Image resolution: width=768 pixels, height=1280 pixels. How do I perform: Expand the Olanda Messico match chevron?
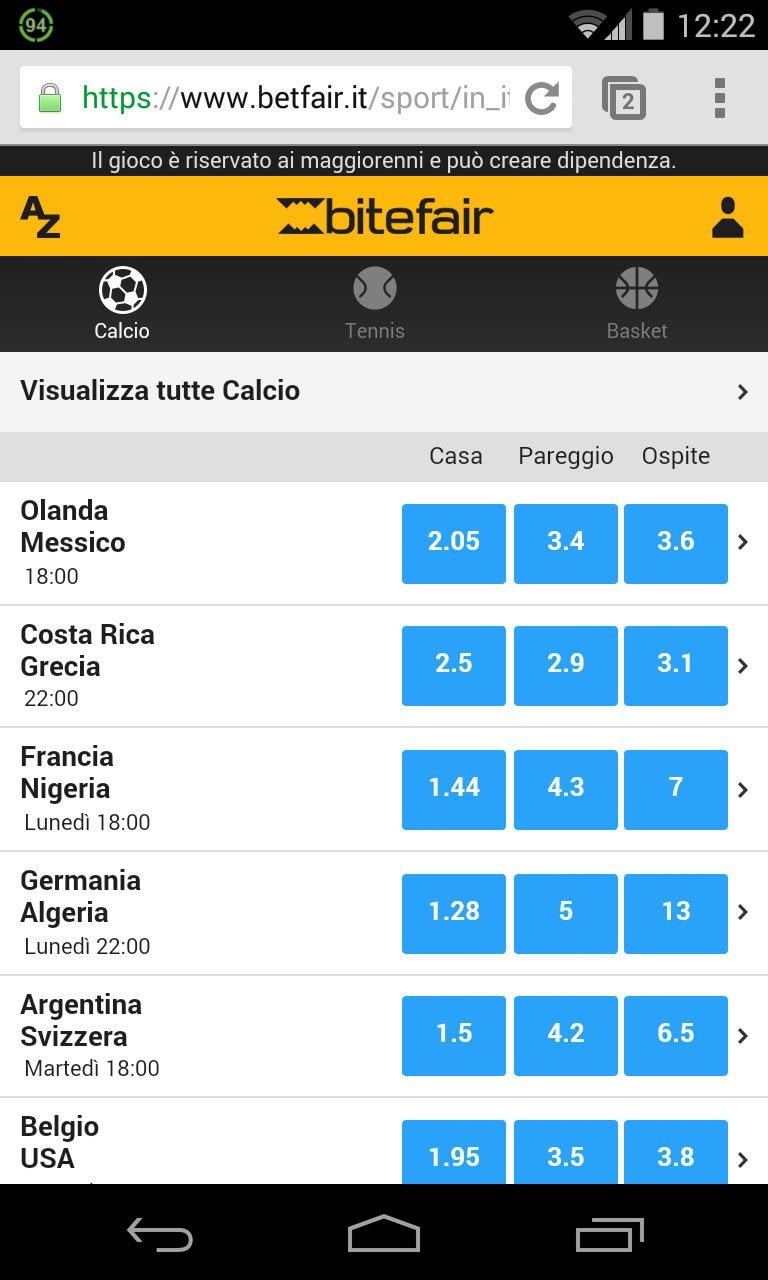(x=742, y=542)
